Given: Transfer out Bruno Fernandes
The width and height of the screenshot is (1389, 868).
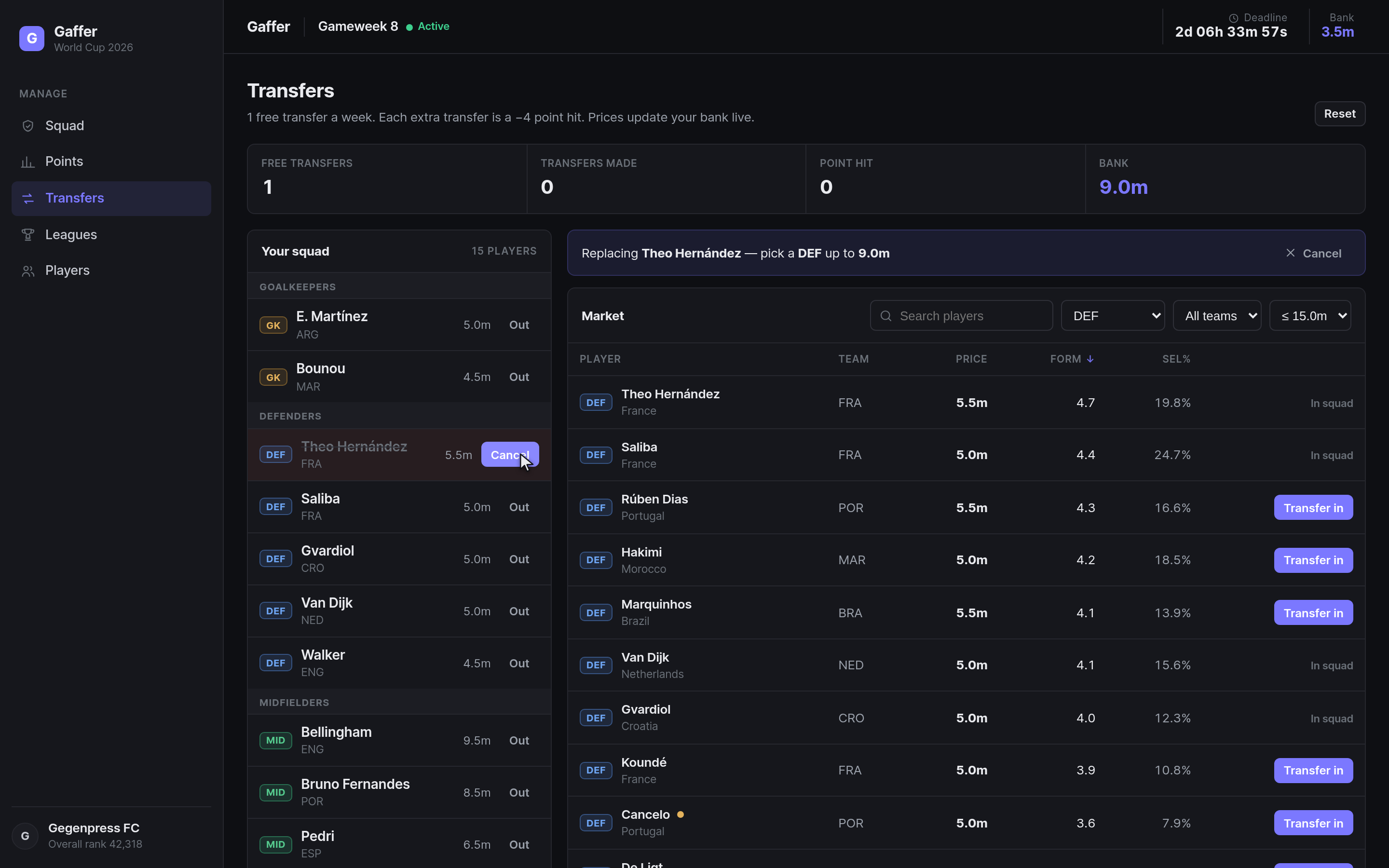Looking at the screenshot, I should click(x=519, y=792).
